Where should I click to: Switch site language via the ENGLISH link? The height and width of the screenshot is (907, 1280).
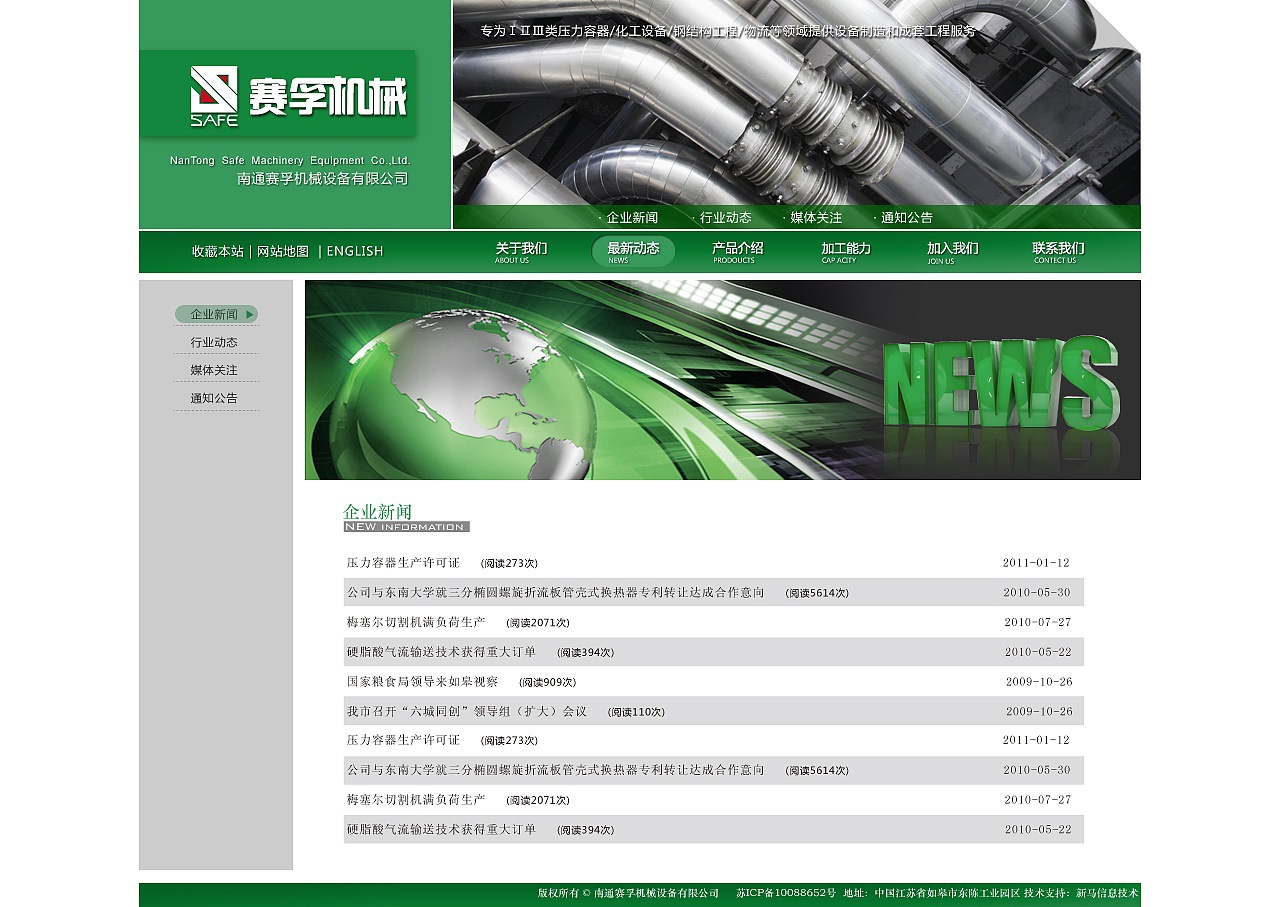[354, 251]
